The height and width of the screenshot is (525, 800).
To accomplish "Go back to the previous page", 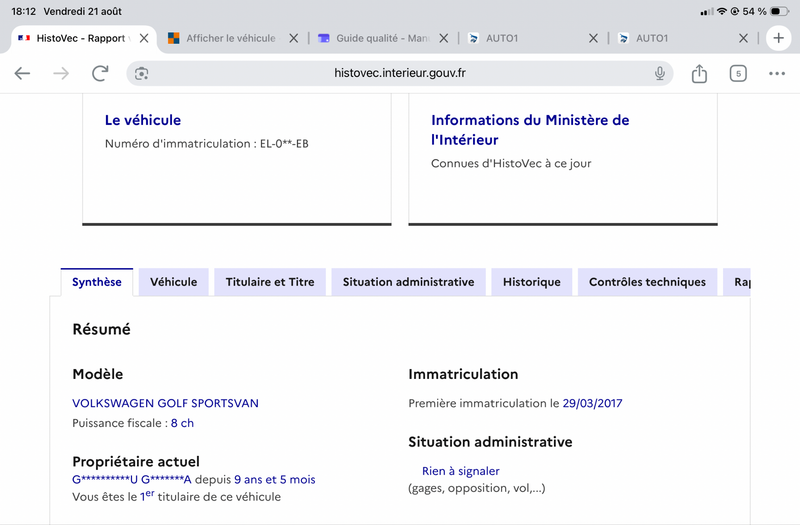I will coord(22,73).
